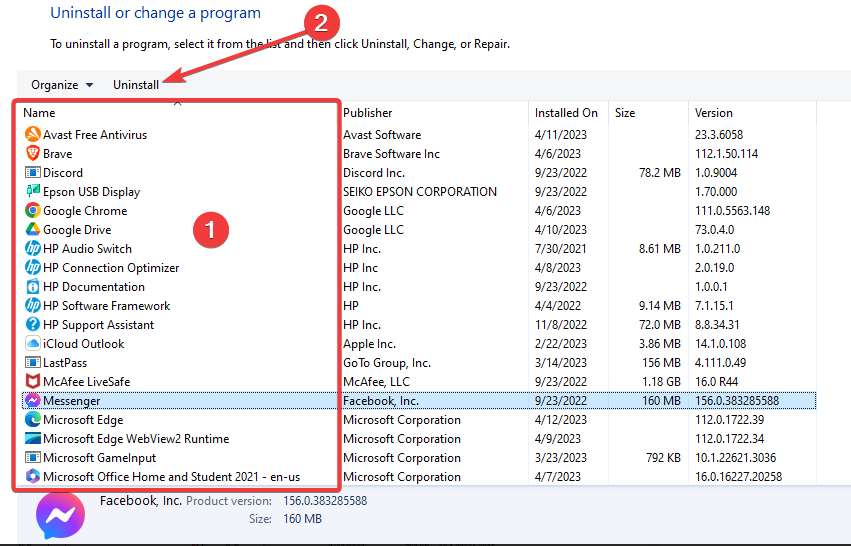Click publisher 'GoTo Group, Inc.'
851x546 pixels.
[386, 363]
